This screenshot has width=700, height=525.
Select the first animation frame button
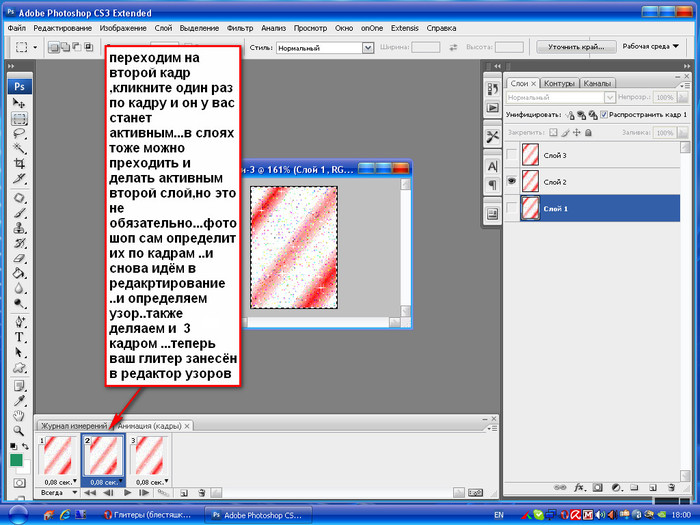pyautogui.click(x=90, y=493)
